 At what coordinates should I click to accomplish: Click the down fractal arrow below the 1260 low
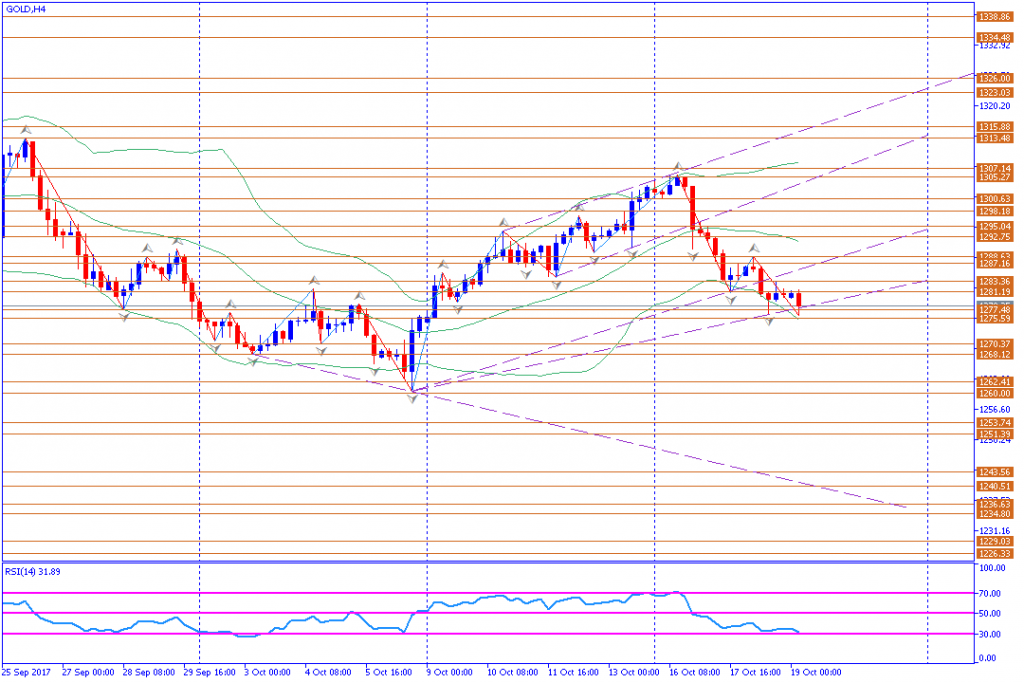[x=413, y=398]
